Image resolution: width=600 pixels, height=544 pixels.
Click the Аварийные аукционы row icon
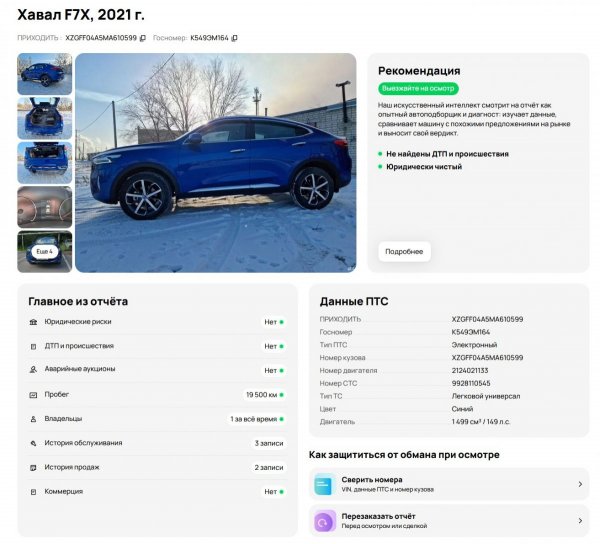tap(33, 370)
